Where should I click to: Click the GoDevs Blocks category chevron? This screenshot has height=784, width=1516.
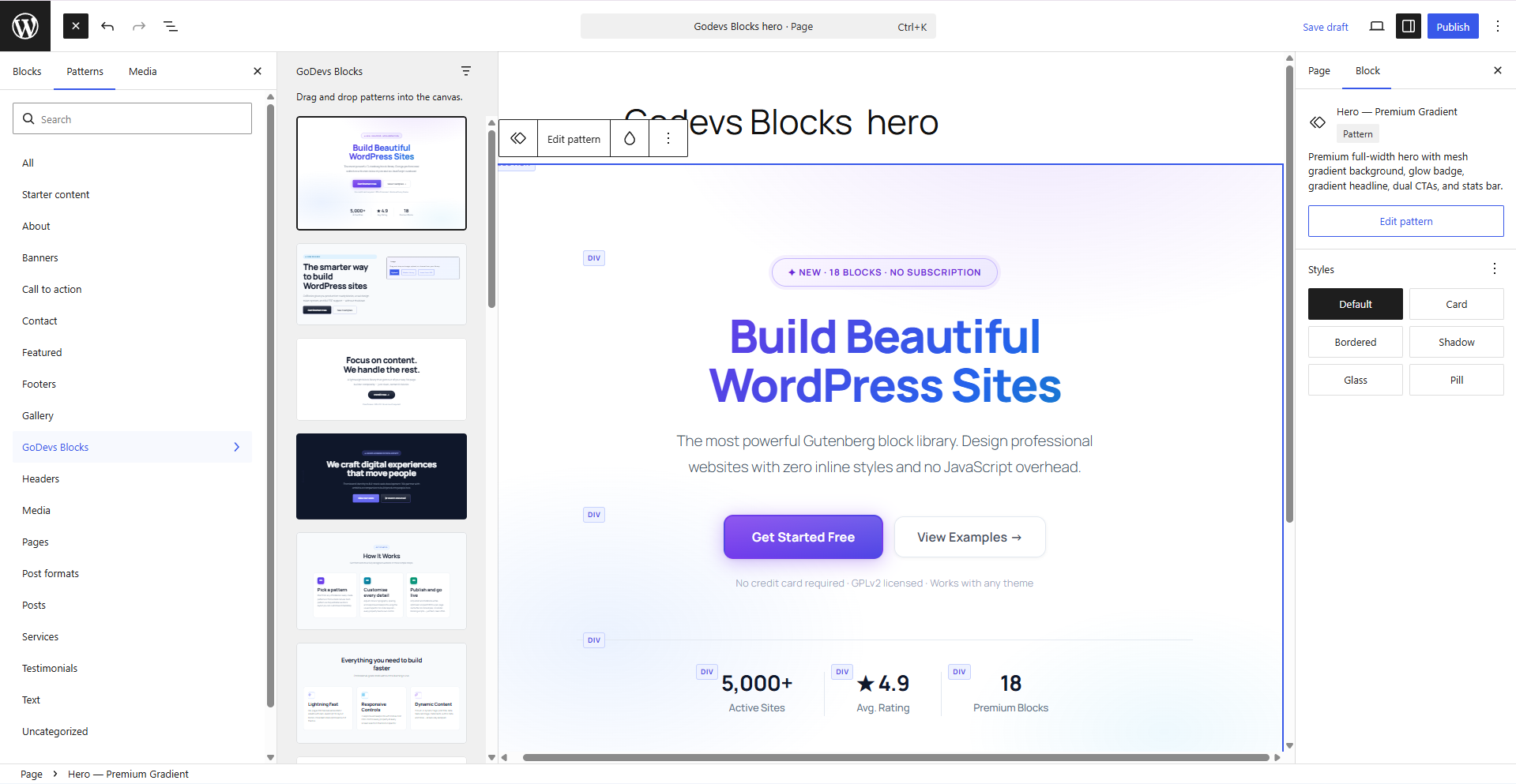point(236,447)
